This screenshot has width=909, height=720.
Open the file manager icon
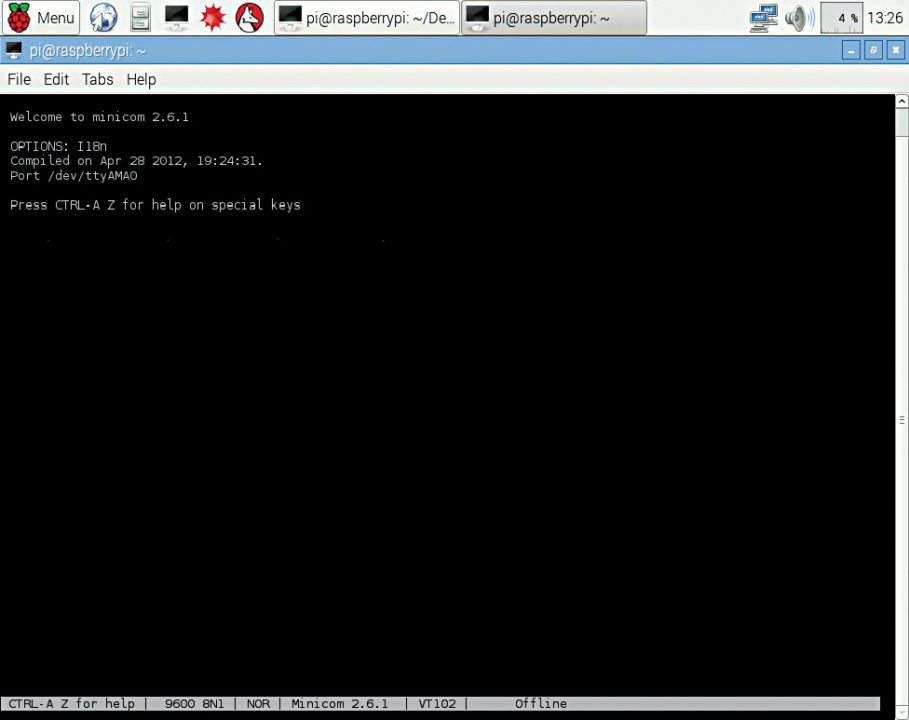click(140, 17)
